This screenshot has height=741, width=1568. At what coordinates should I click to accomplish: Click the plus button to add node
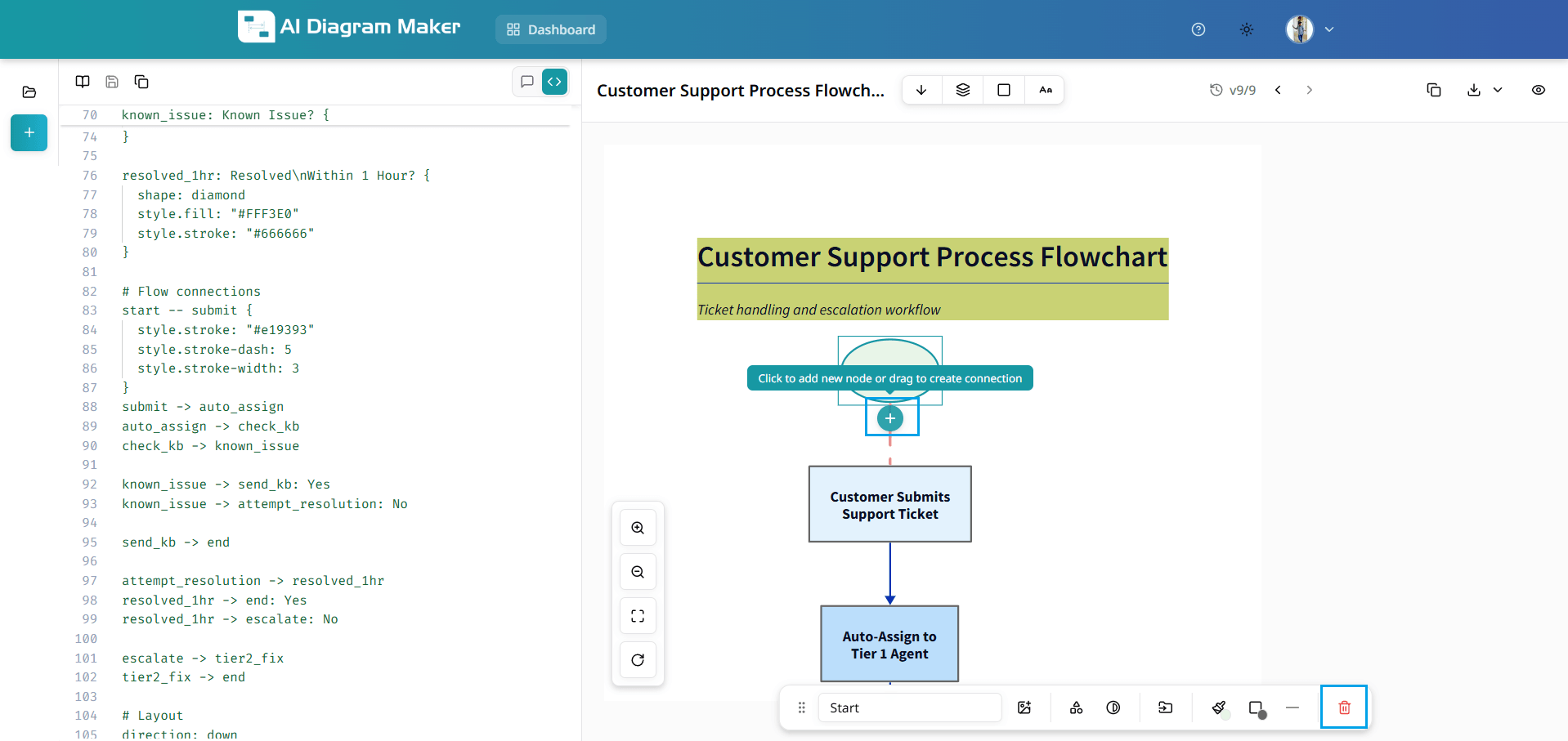tap(890, 418)
